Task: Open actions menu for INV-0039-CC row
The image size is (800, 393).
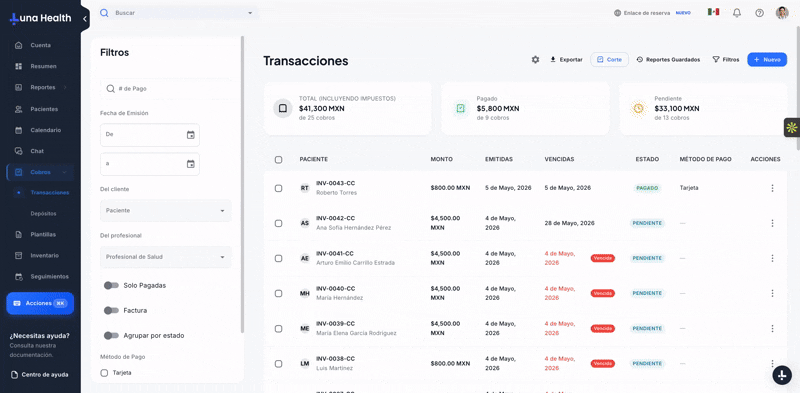Action: [x=772, y=329]
